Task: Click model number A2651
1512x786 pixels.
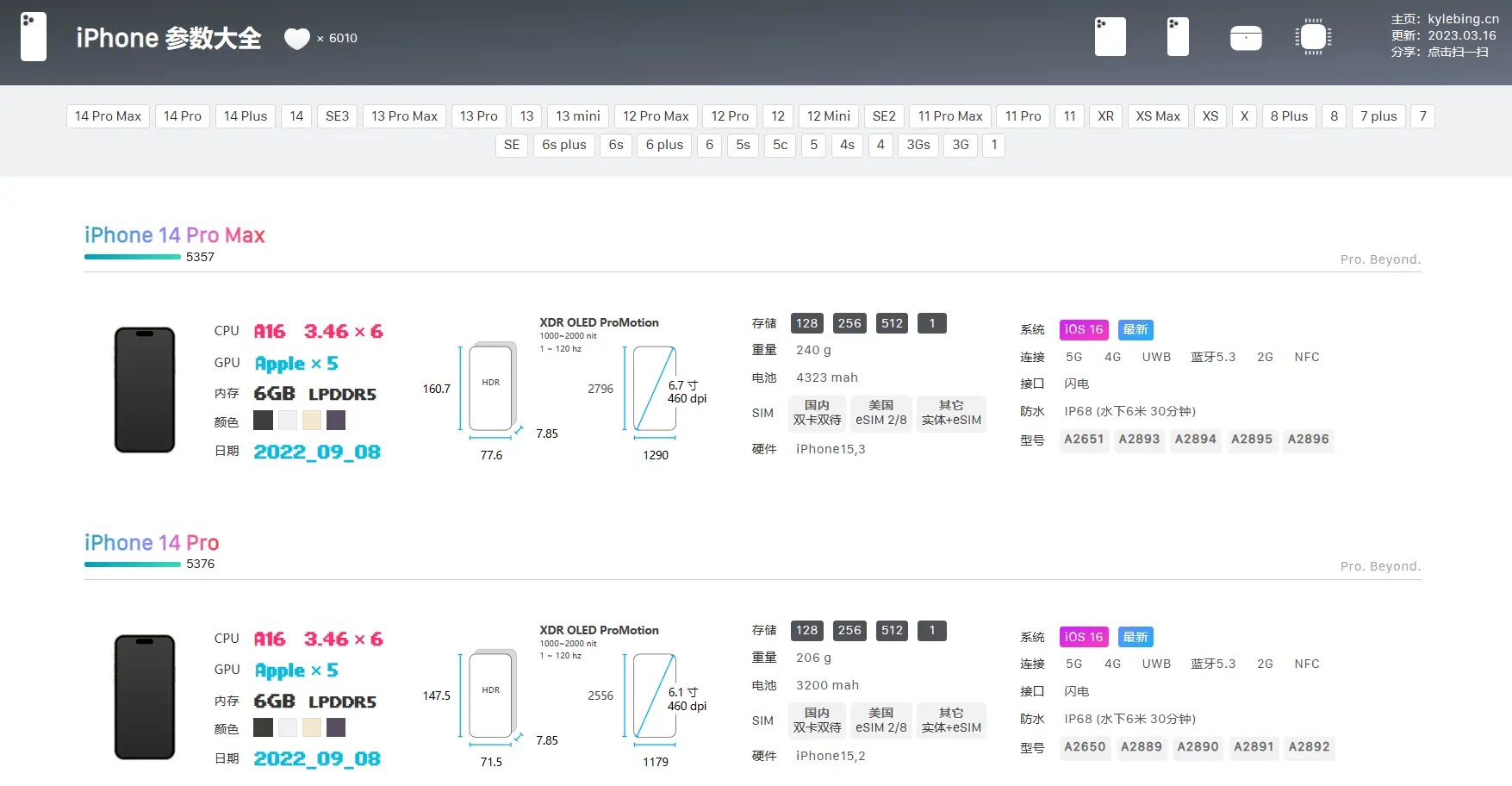Action: (x=1084, y=440)
